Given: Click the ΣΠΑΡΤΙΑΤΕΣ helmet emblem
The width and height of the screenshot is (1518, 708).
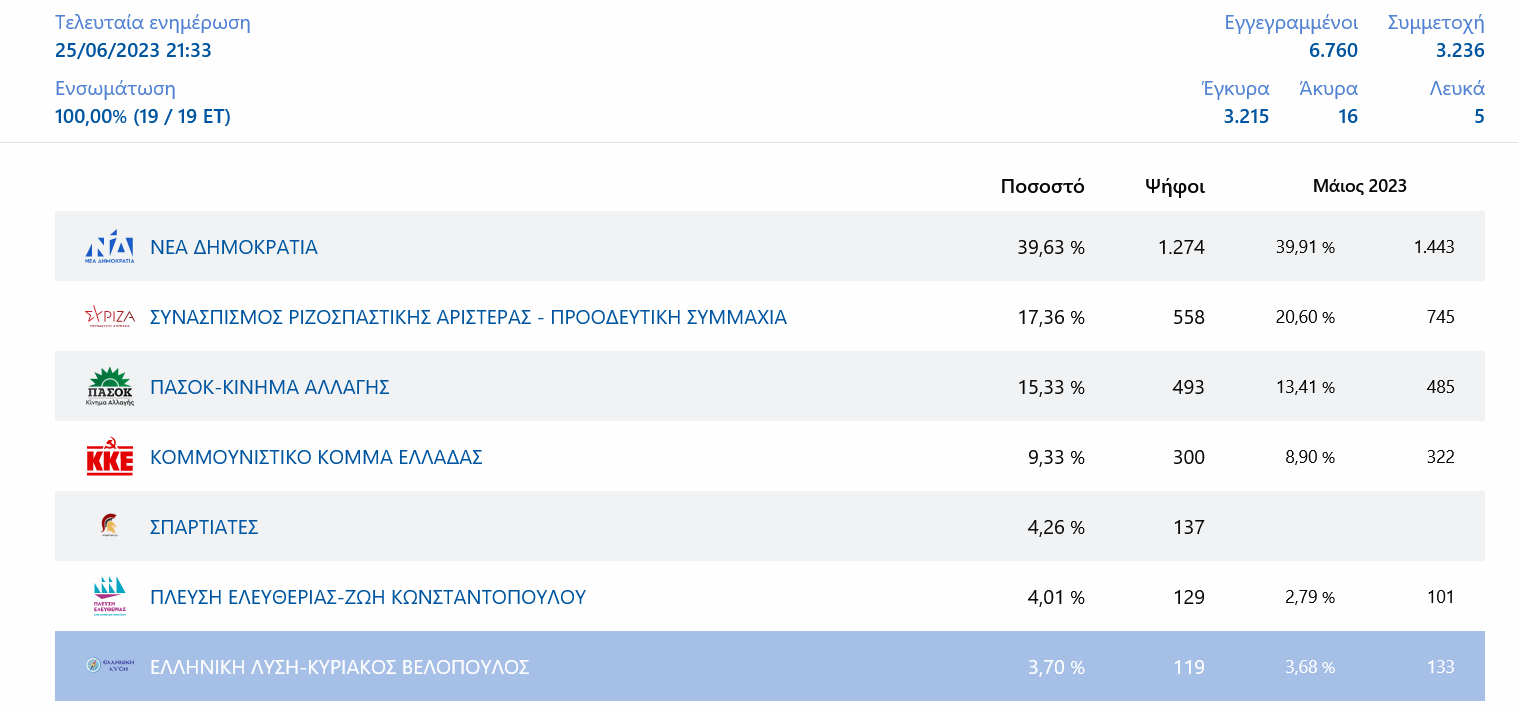Looking at the screenshot, I should tap(110, 527).
